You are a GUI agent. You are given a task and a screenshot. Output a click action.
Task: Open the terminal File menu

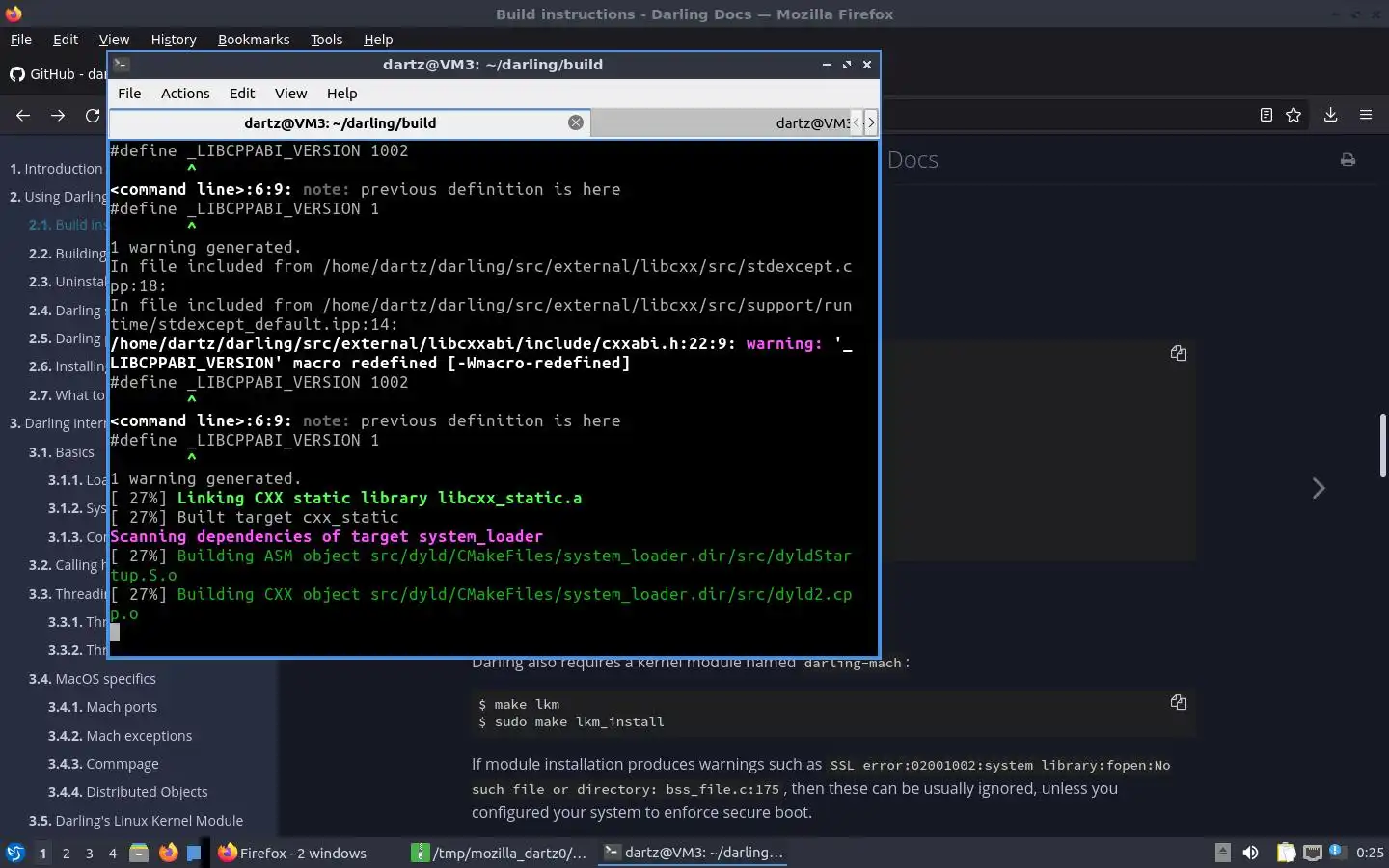(129, 94)
